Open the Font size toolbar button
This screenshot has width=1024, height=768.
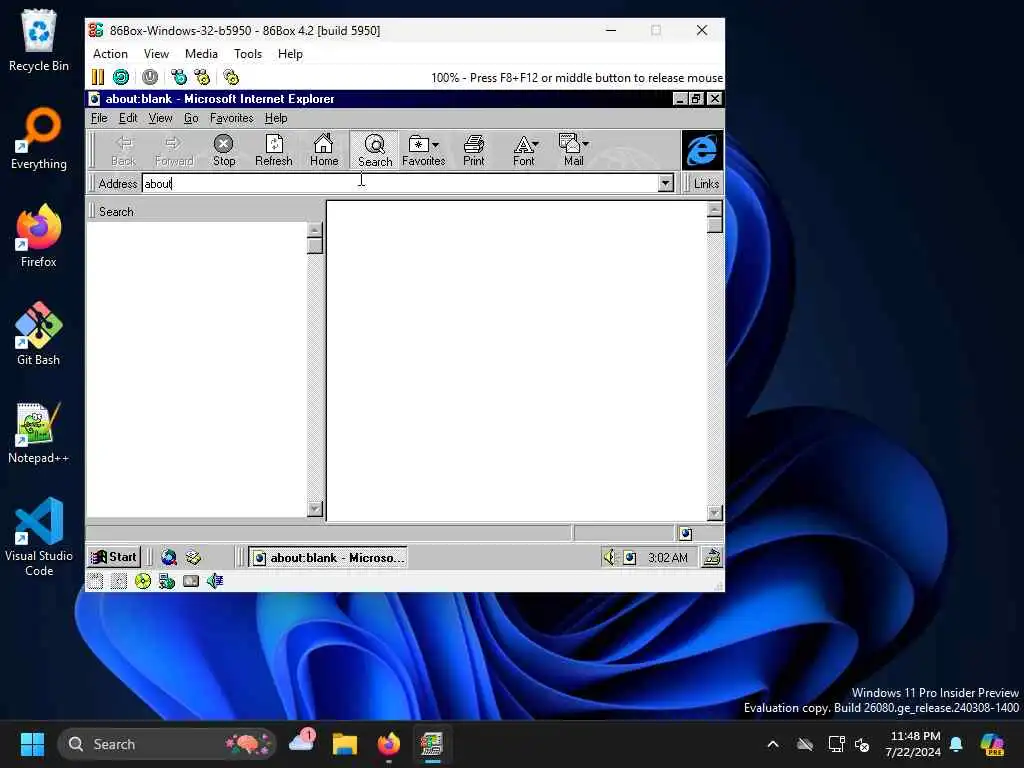point(524,150)
